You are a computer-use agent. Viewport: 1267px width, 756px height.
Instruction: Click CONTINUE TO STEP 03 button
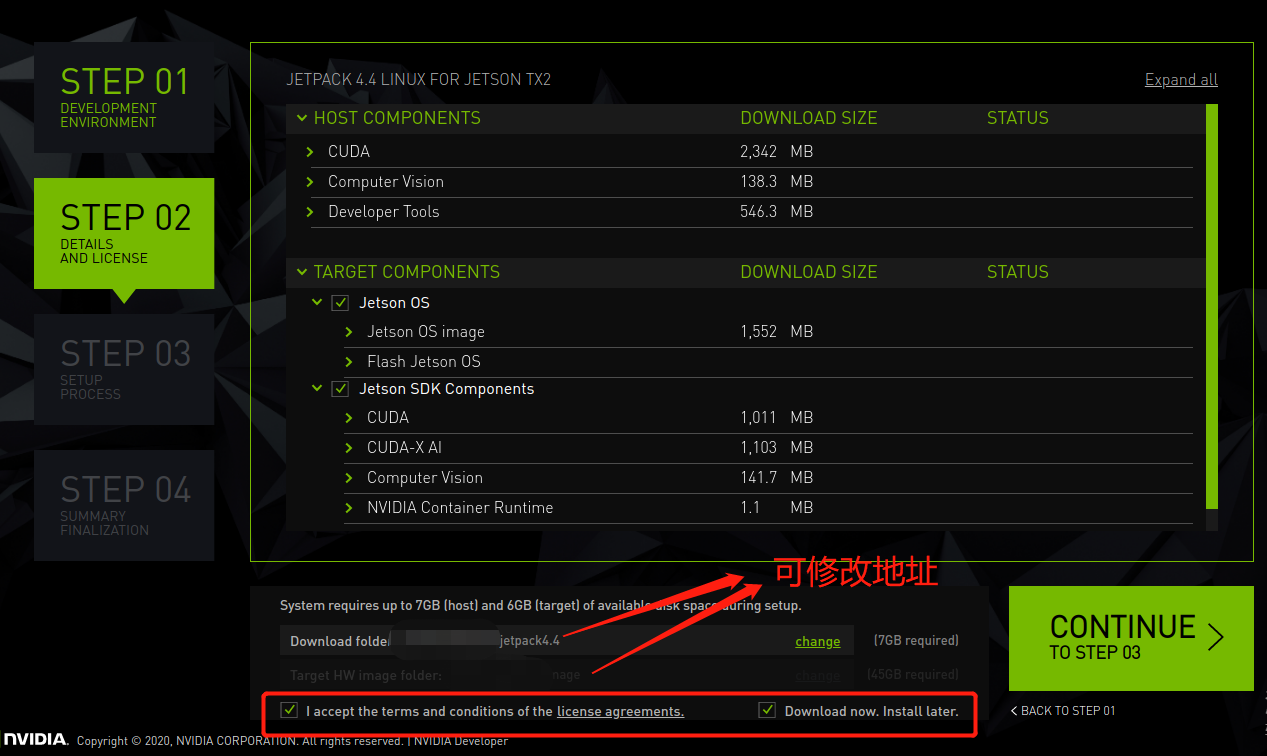point(1131,638)
